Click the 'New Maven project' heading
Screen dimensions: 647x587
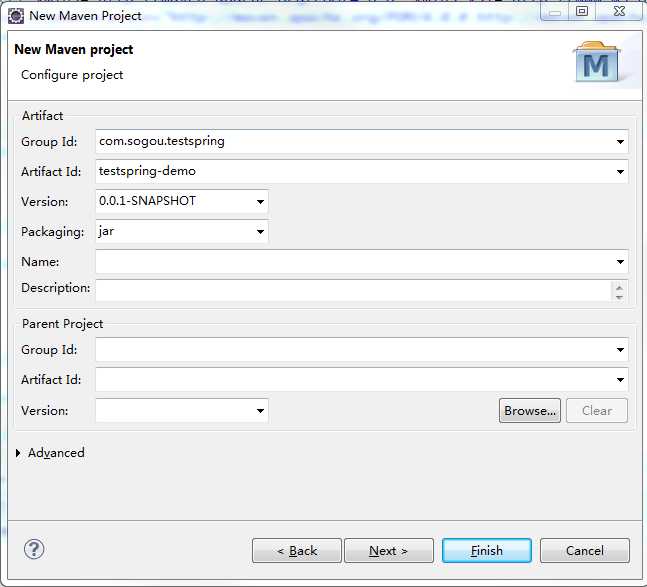(x=73, y=50)
